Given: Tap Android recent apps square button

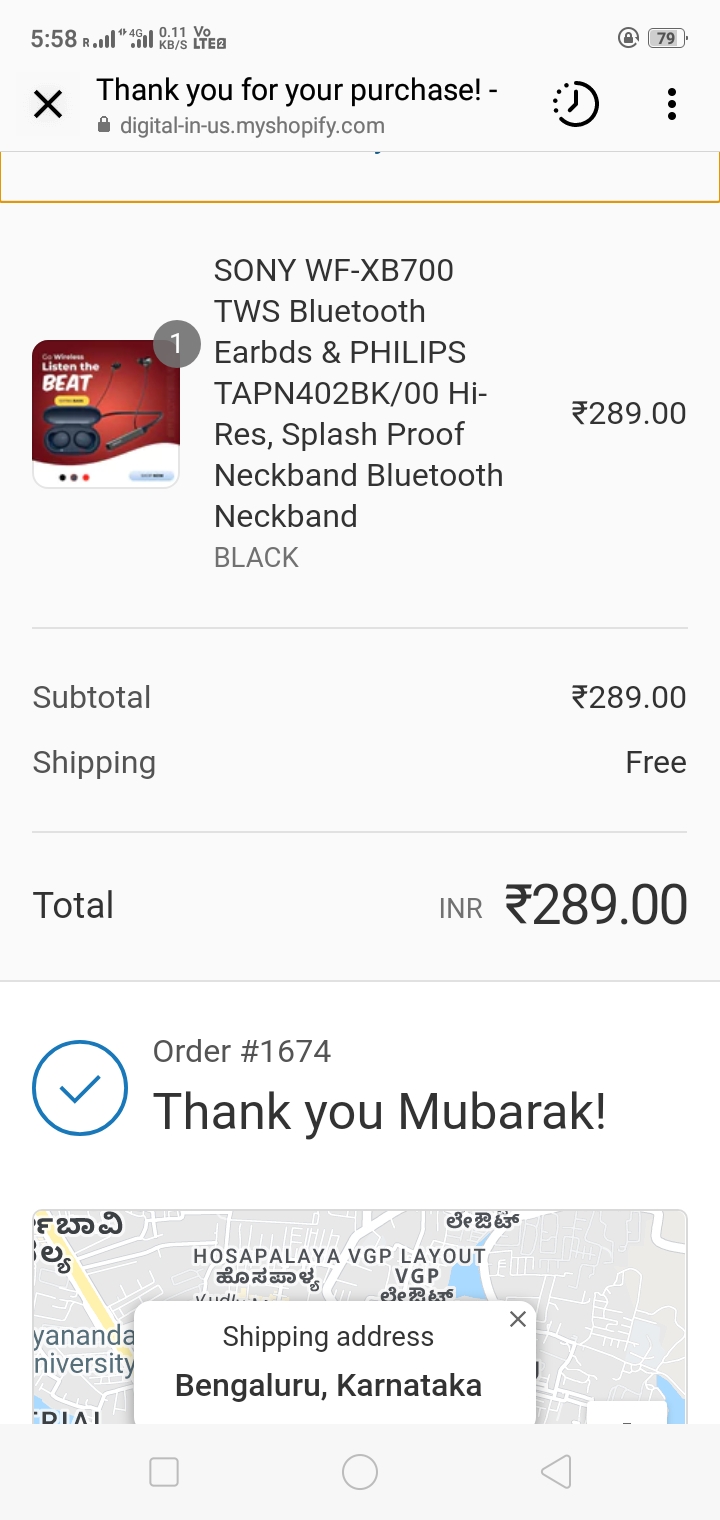Looking at the screenshot, I should pos(164,1472).
